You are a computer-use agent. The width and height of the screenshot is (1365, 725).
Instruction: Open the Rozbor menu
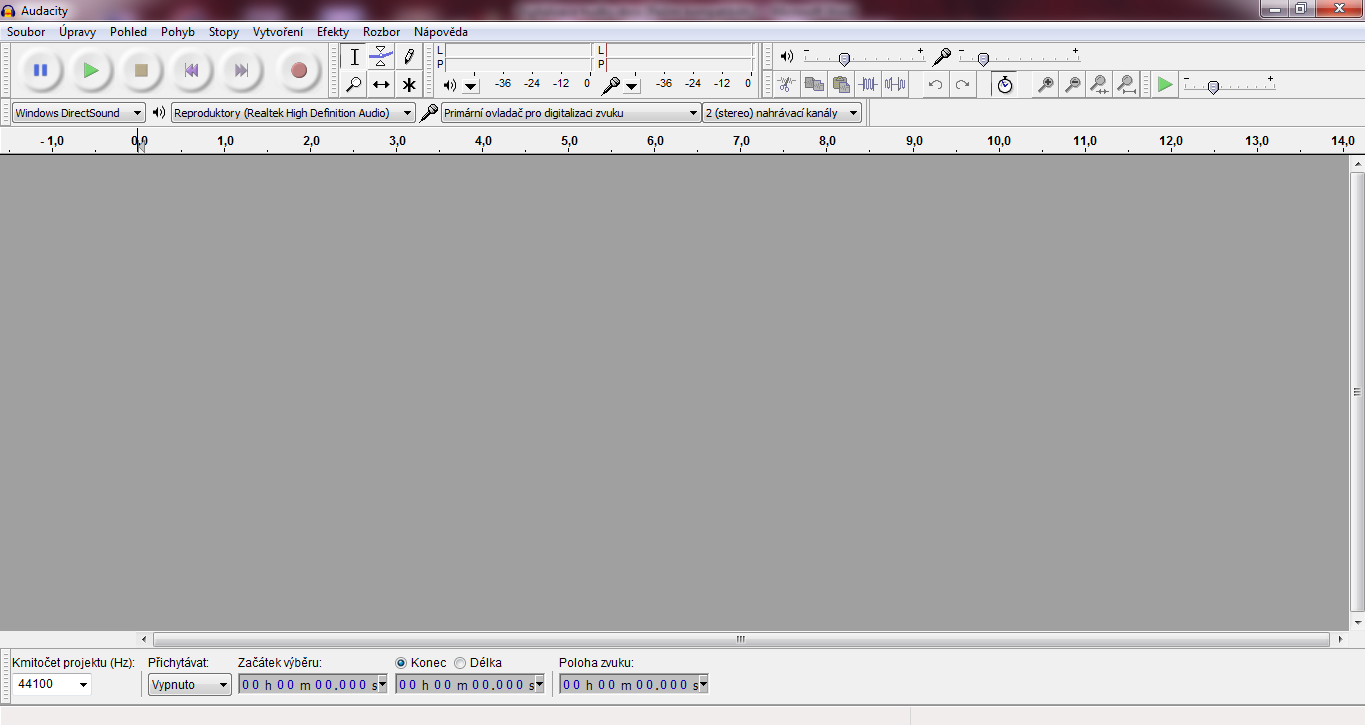pyautogui.click(x=382, y=32)
